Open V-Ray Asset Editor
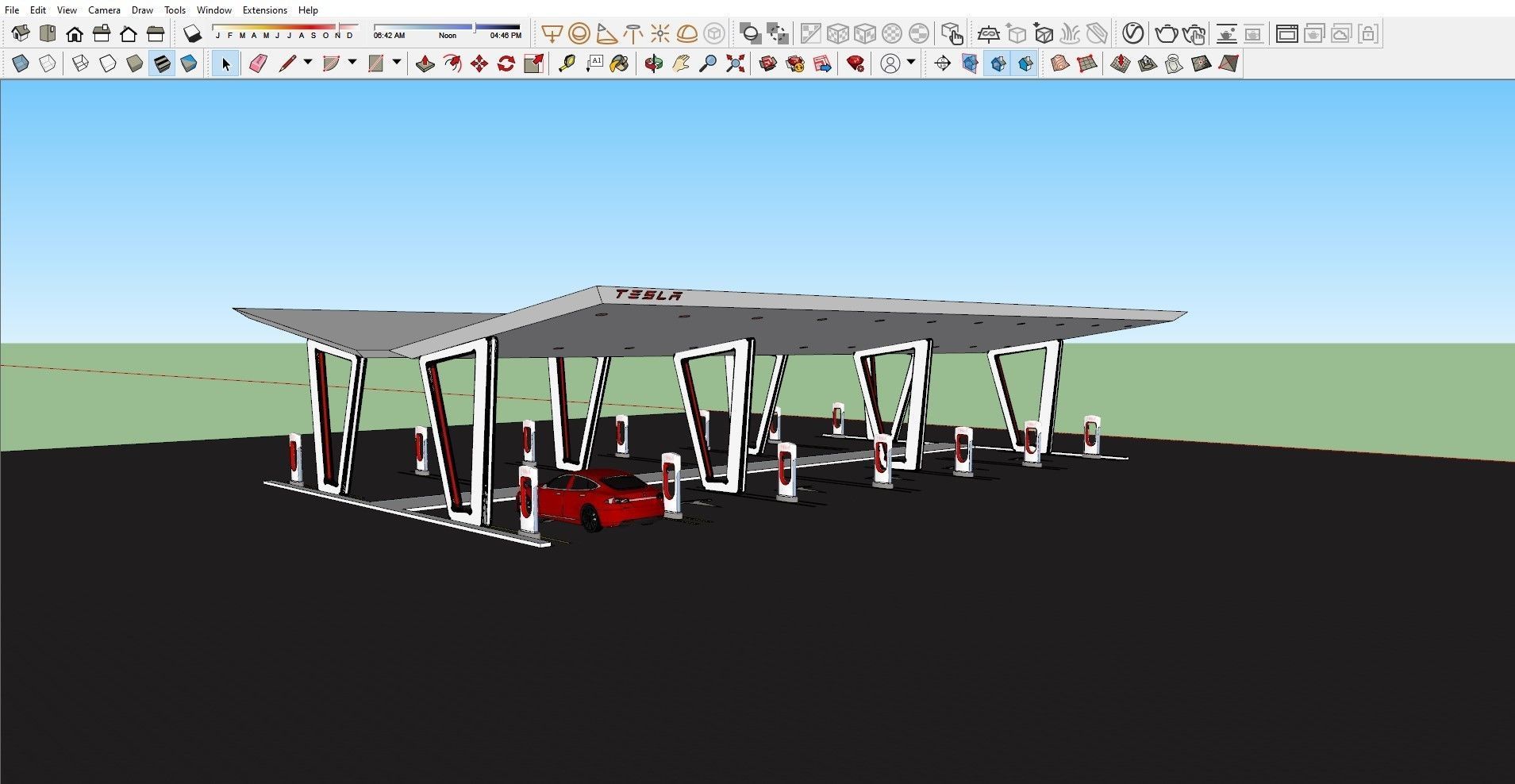1515x784 pixels. pyautogui.click(x=1132, y=33)
